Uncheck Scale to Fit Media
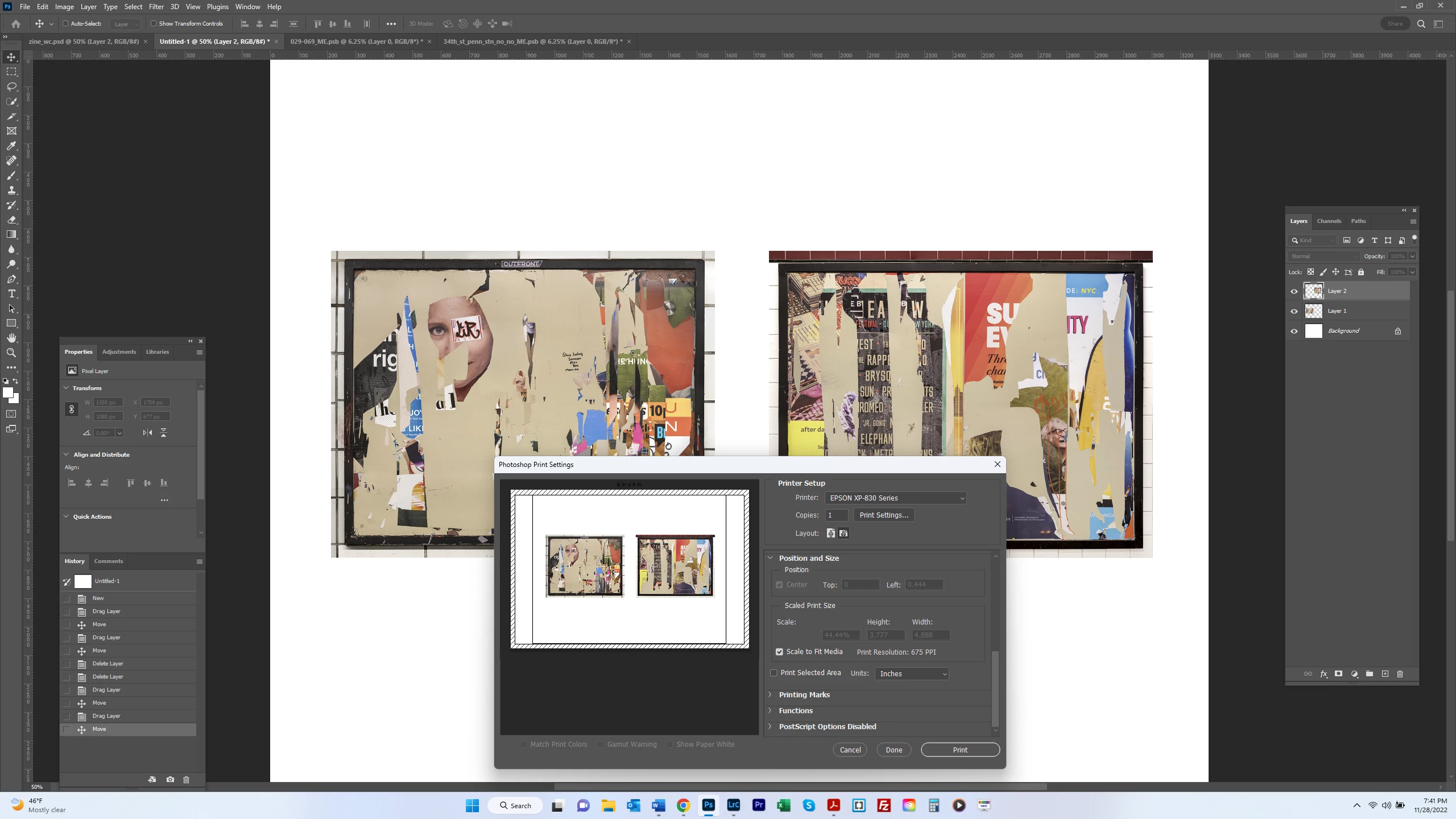The height and width of the screenshot is (819, 1456). 779,652
